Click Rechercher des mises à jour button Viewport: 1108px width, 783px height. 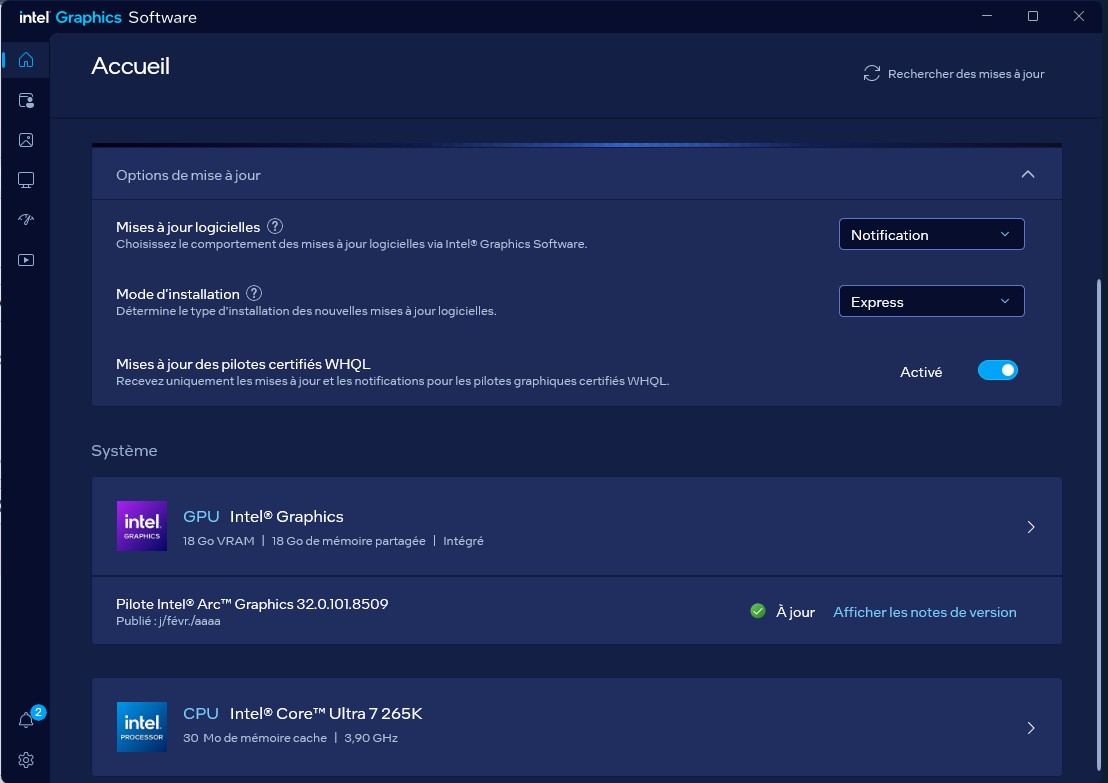tap(954, 74)
